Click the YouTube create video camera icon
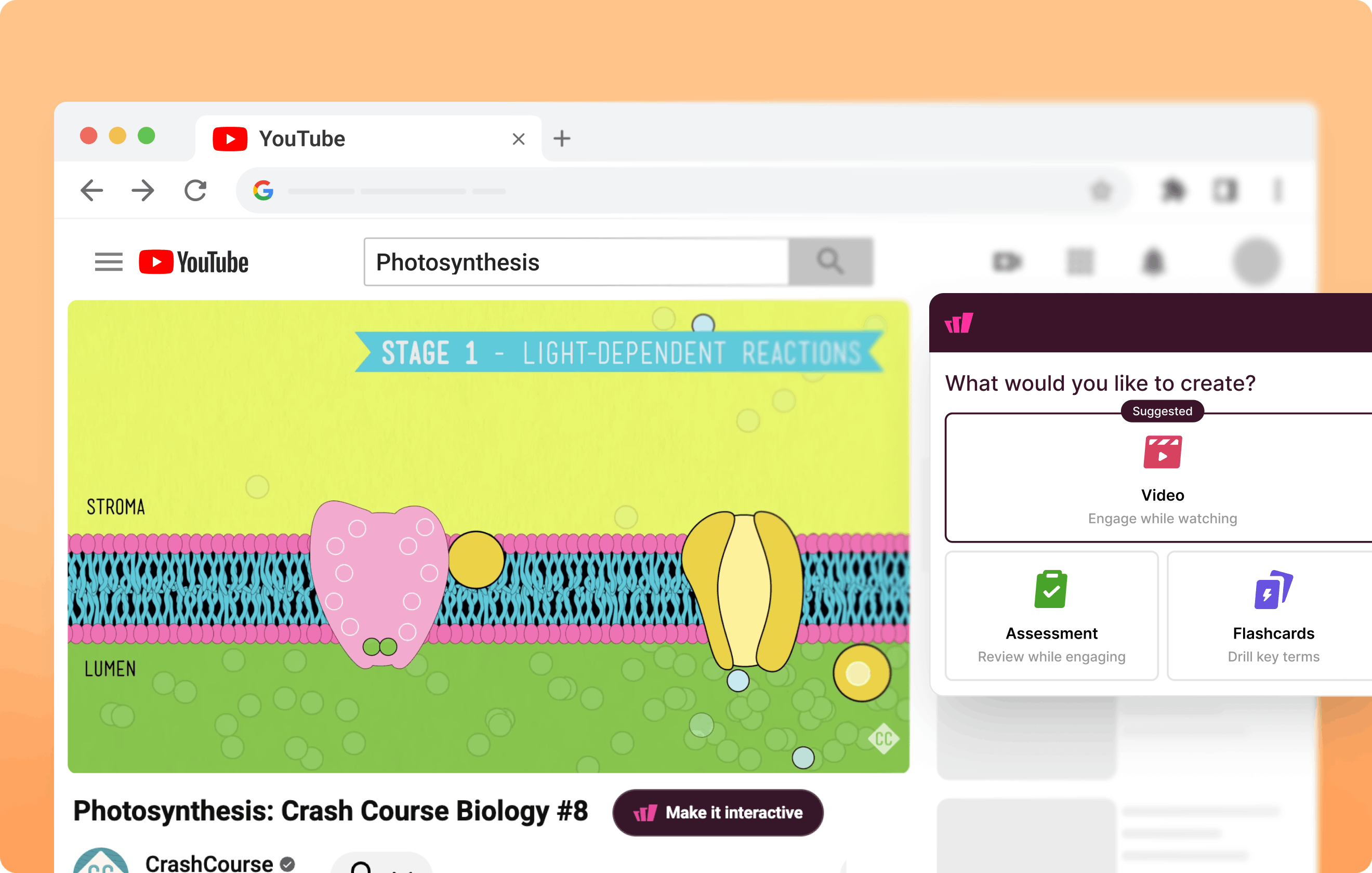The width and height of the screenshot is (1372, 873). [1007, 262]
